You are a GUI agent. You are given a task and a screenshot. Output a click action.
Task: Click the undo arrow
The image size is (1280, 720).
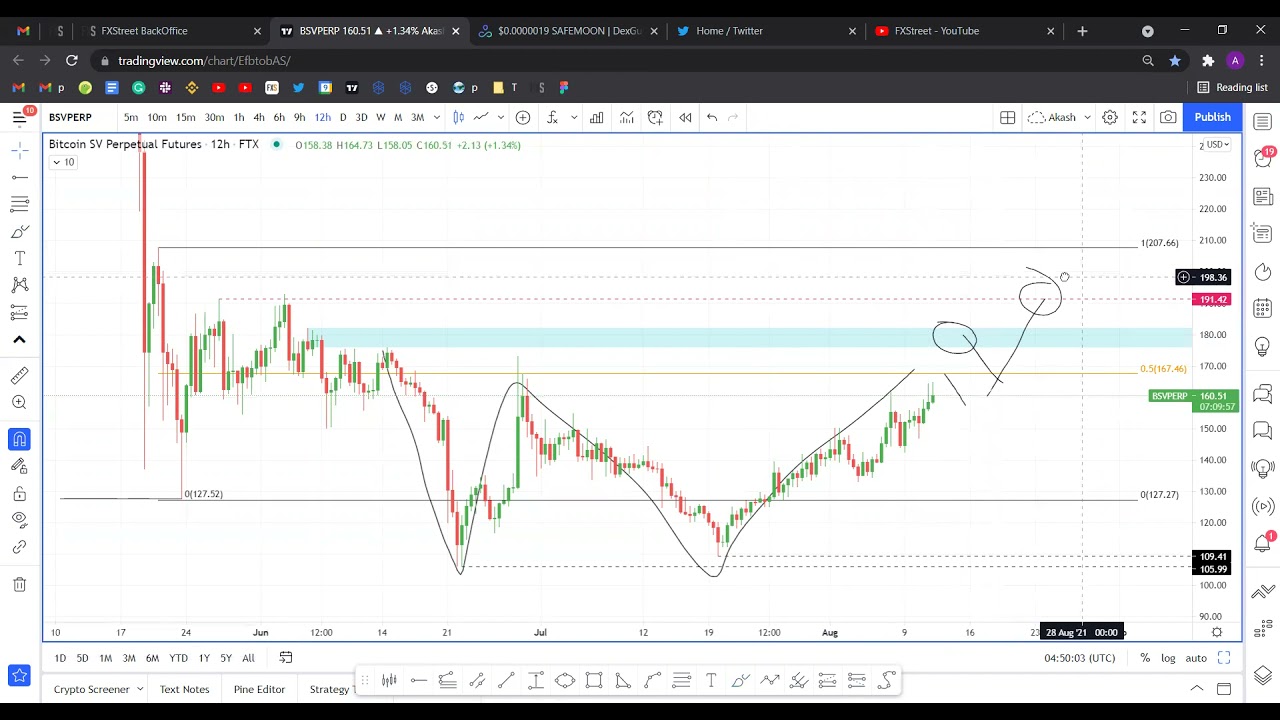pyautogui.click(x=712, y=117)
